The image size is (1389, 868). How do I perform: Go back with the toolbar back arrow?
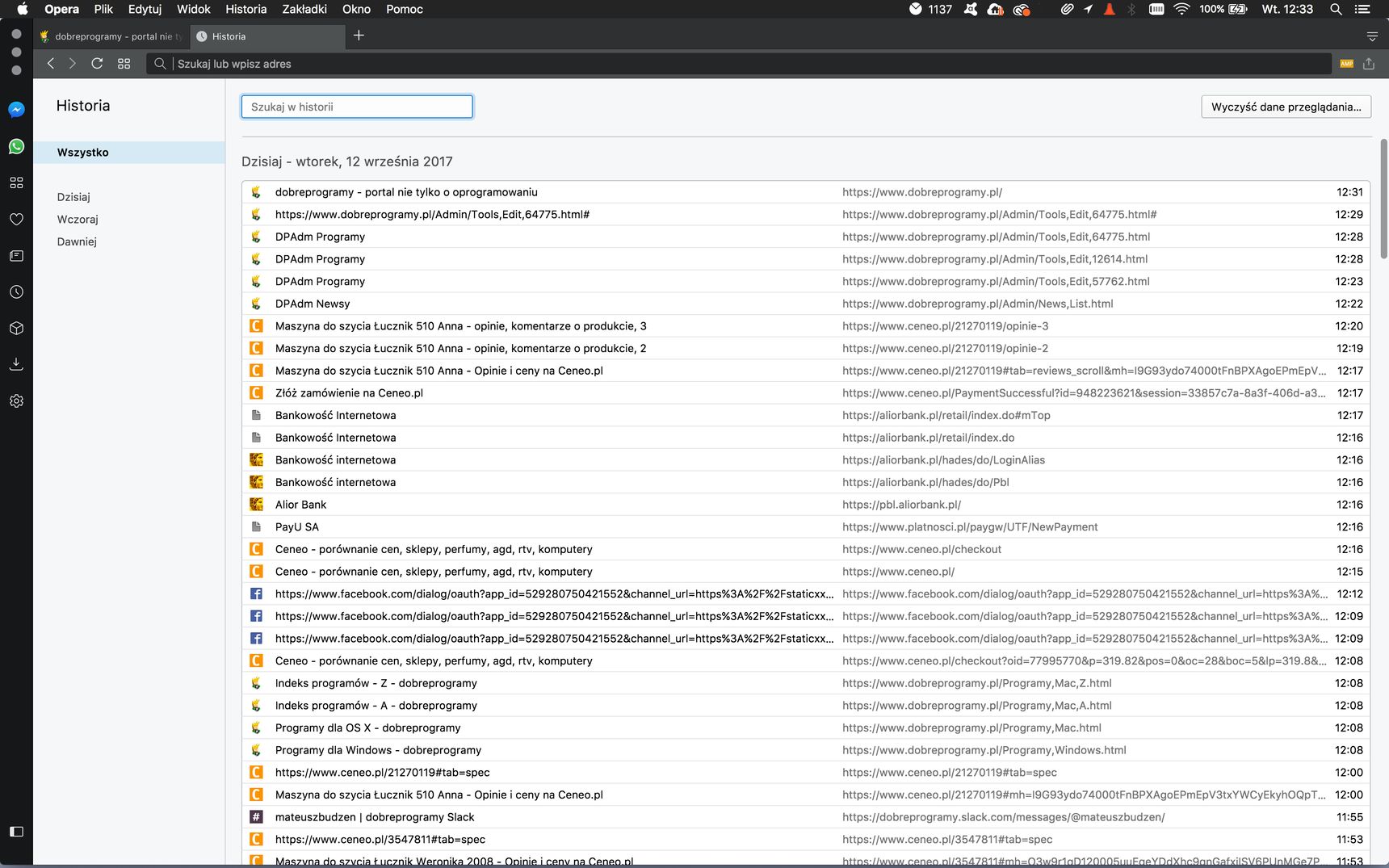click(x=50, y=63)
